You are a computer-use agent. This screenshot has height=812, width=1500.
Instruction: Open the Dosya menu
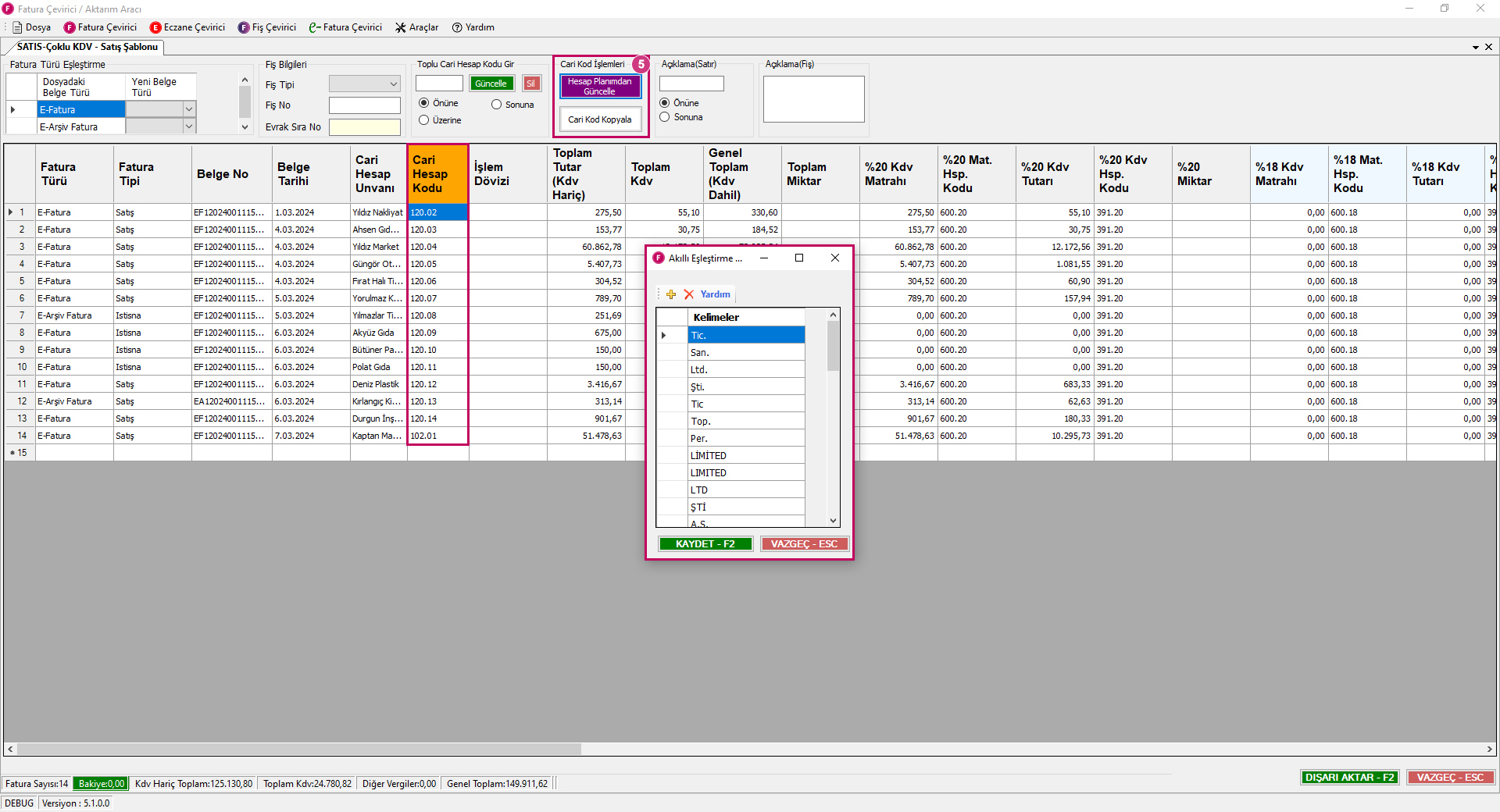point(31,27)
